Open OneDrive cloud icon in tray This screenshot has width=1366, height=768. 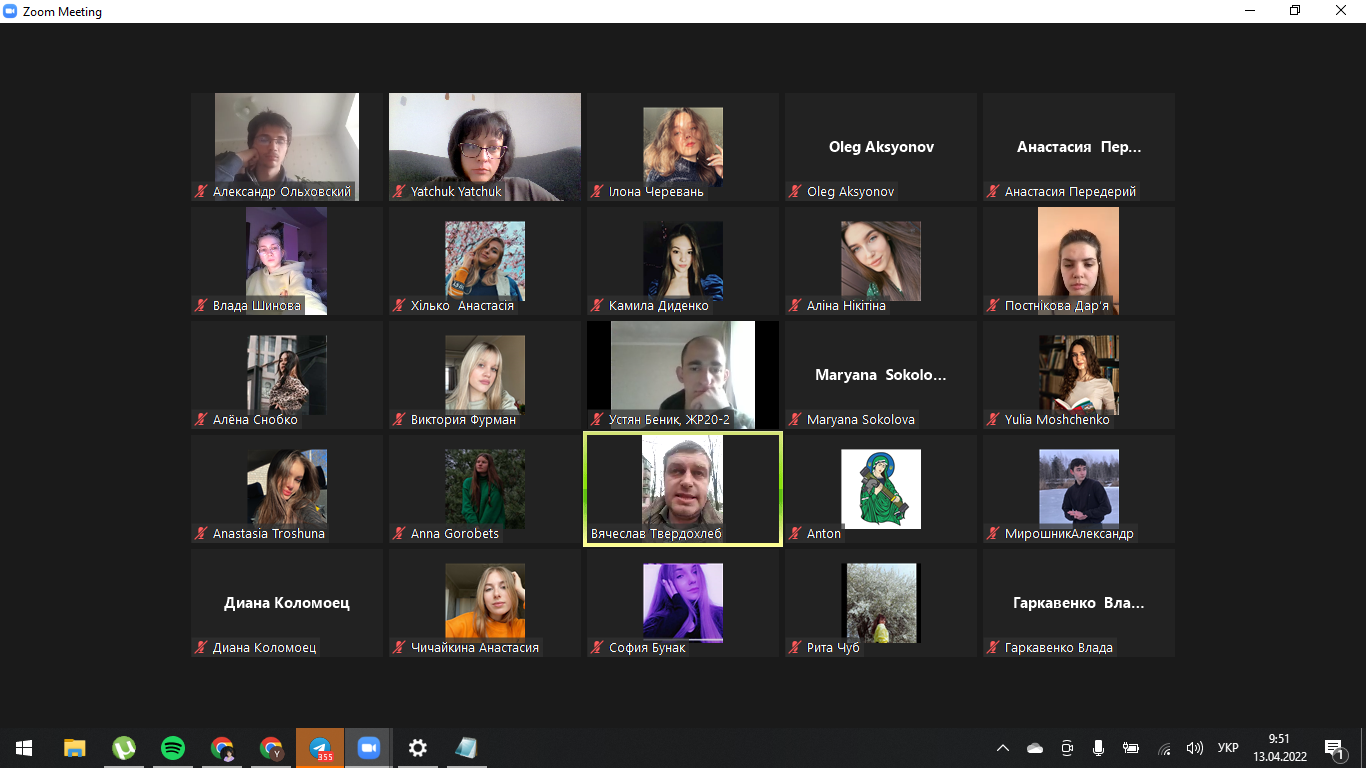1035,748
